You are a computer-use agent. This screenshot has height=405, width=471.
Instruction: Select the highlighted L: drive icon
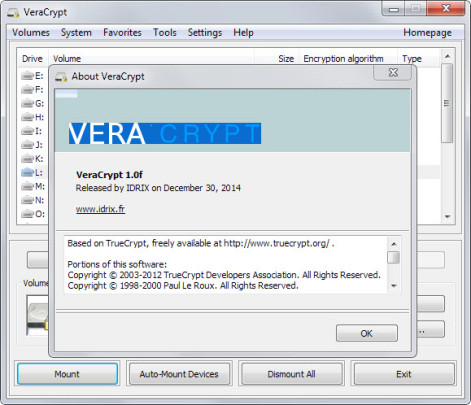tap(27, 172)
